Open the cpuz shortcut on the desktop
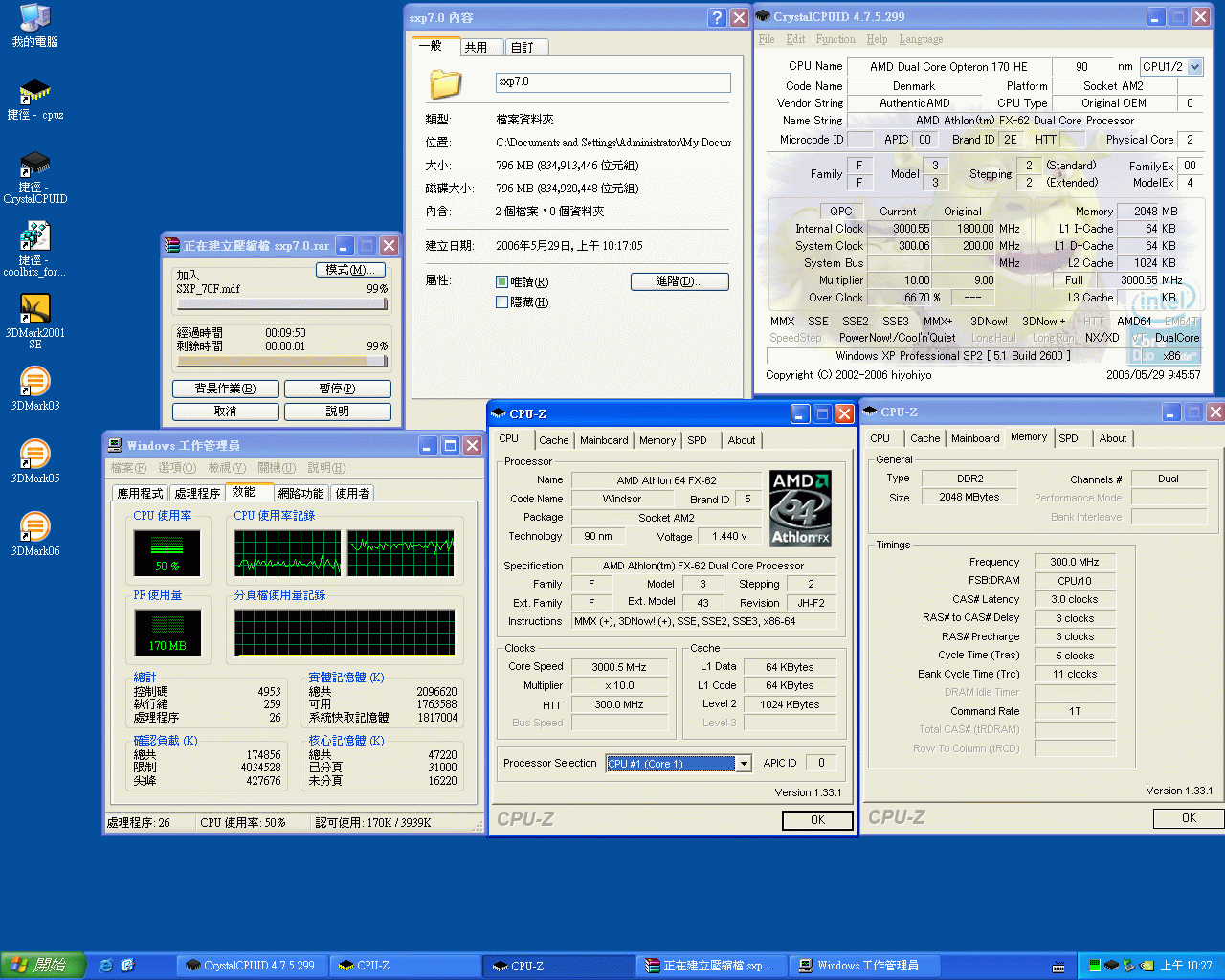 [34, 88]
